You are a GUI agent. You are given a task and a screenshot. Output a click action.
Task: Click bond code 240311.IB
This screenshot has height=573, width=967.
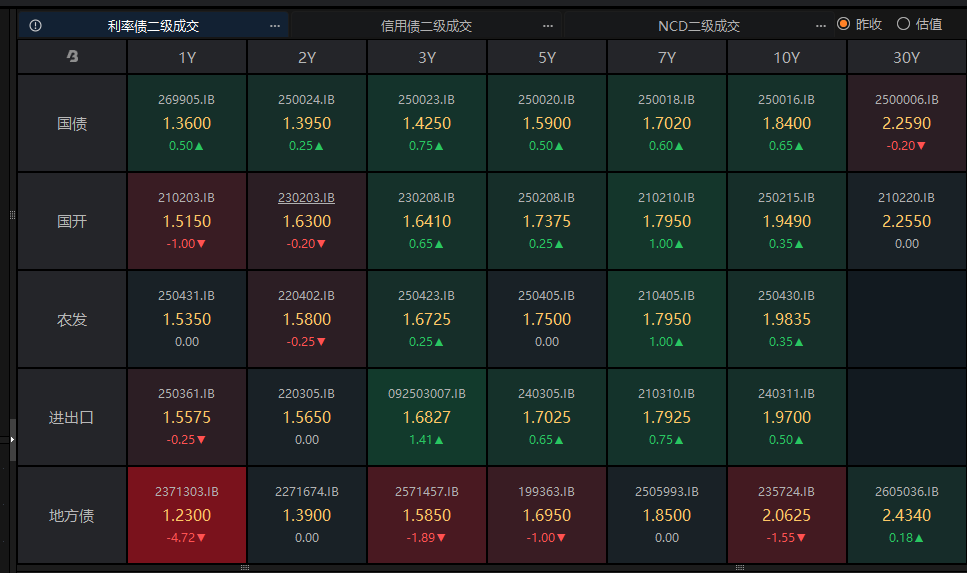point(786,394)
